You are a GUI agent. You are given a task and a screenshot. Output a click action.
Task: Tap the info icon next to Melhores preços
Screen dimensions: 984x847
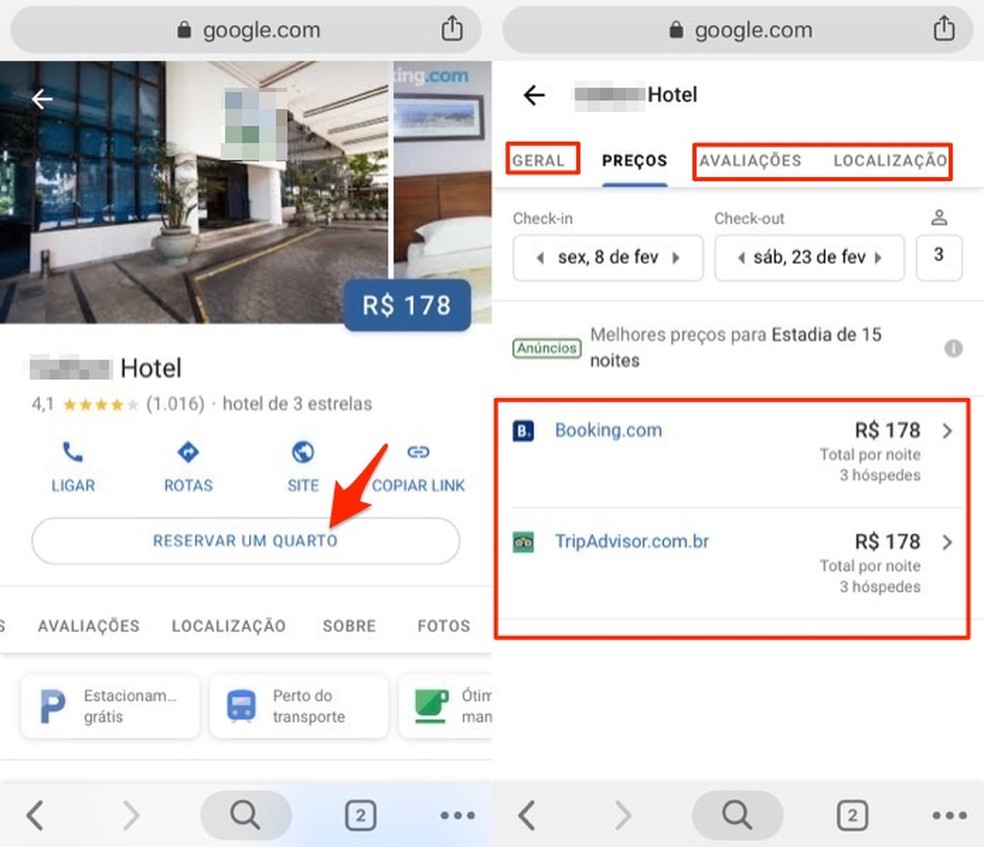click(x=953, y=348)
